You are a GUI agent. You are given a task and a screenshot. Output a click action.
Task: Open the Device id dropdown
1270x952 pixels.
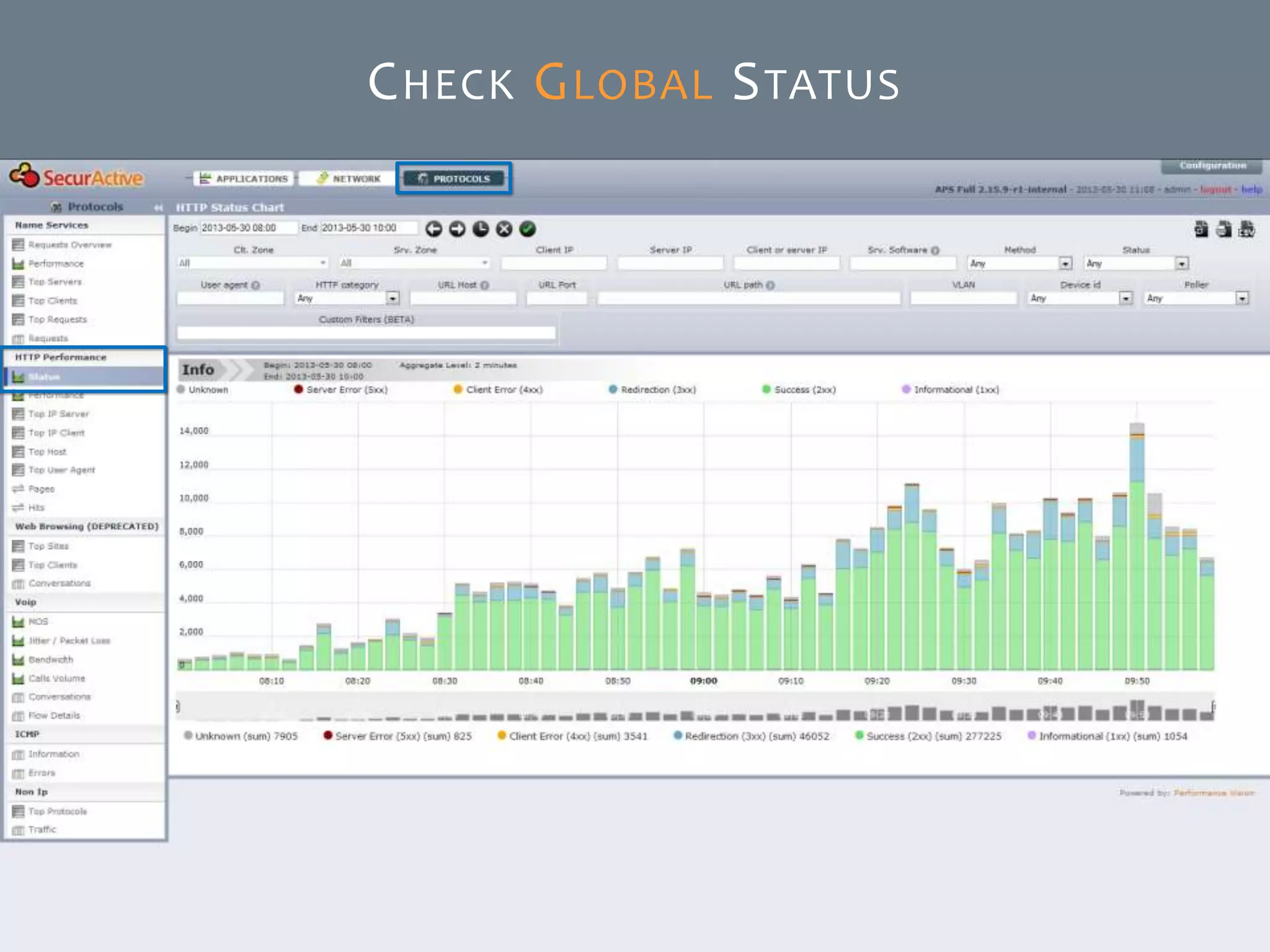point(1080,298)
